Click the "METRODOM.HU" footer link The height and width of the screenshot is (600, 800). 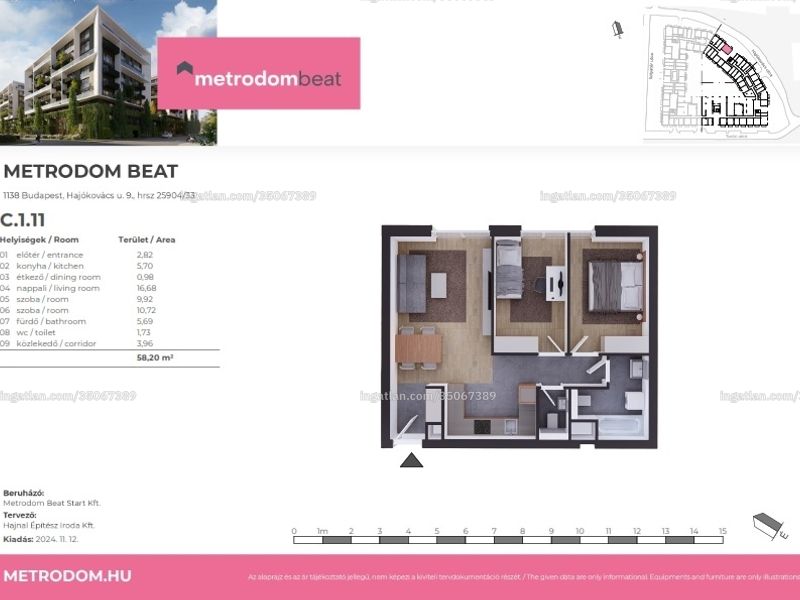[67, 576]
